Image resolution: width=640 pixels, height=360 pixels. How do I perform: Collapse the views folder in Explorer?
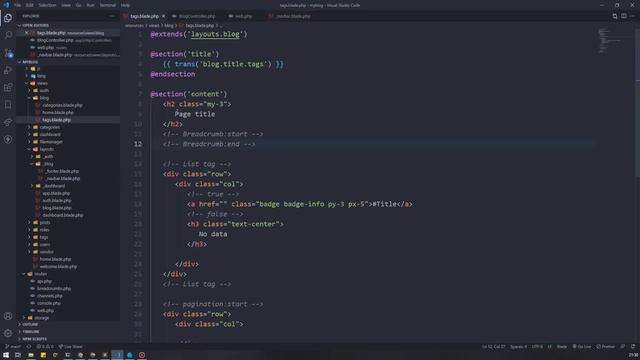[x=68, y=83]
